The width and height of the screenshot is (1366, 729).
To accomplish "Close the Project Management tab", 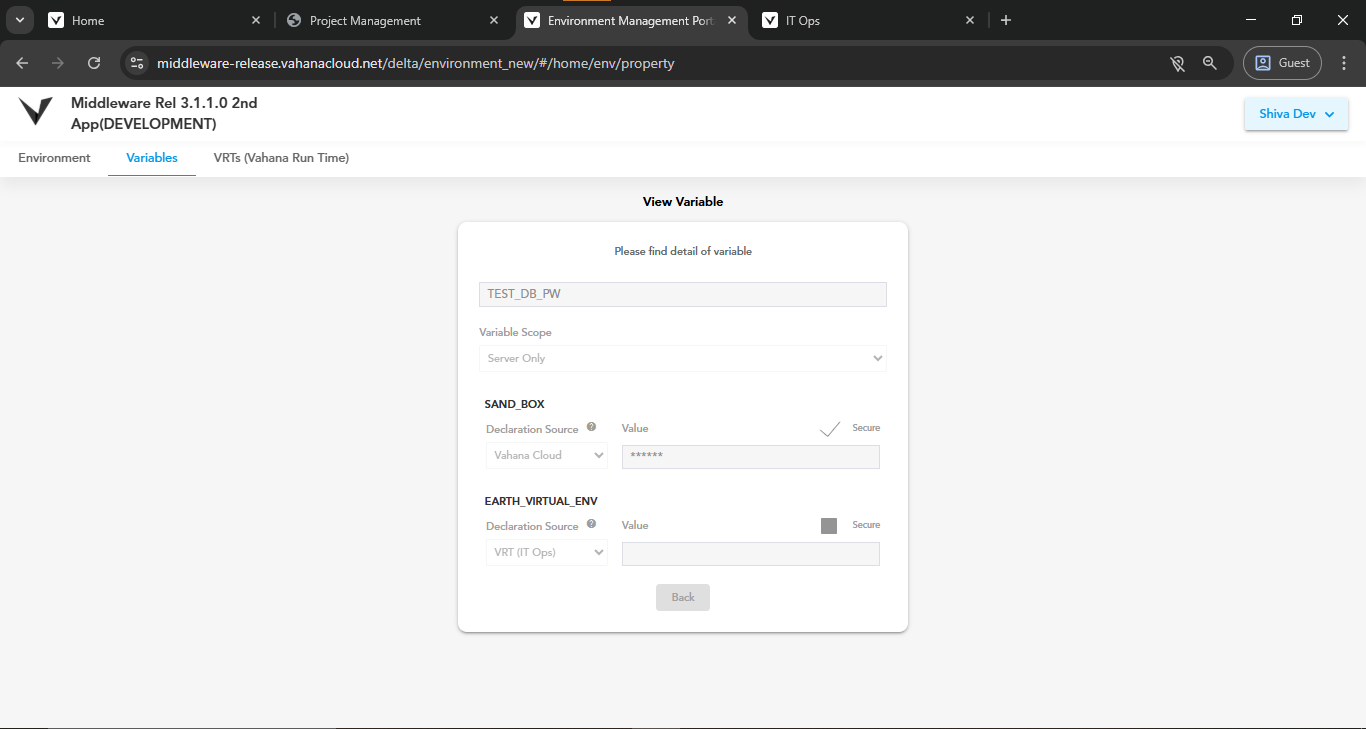I will point(493,20).
